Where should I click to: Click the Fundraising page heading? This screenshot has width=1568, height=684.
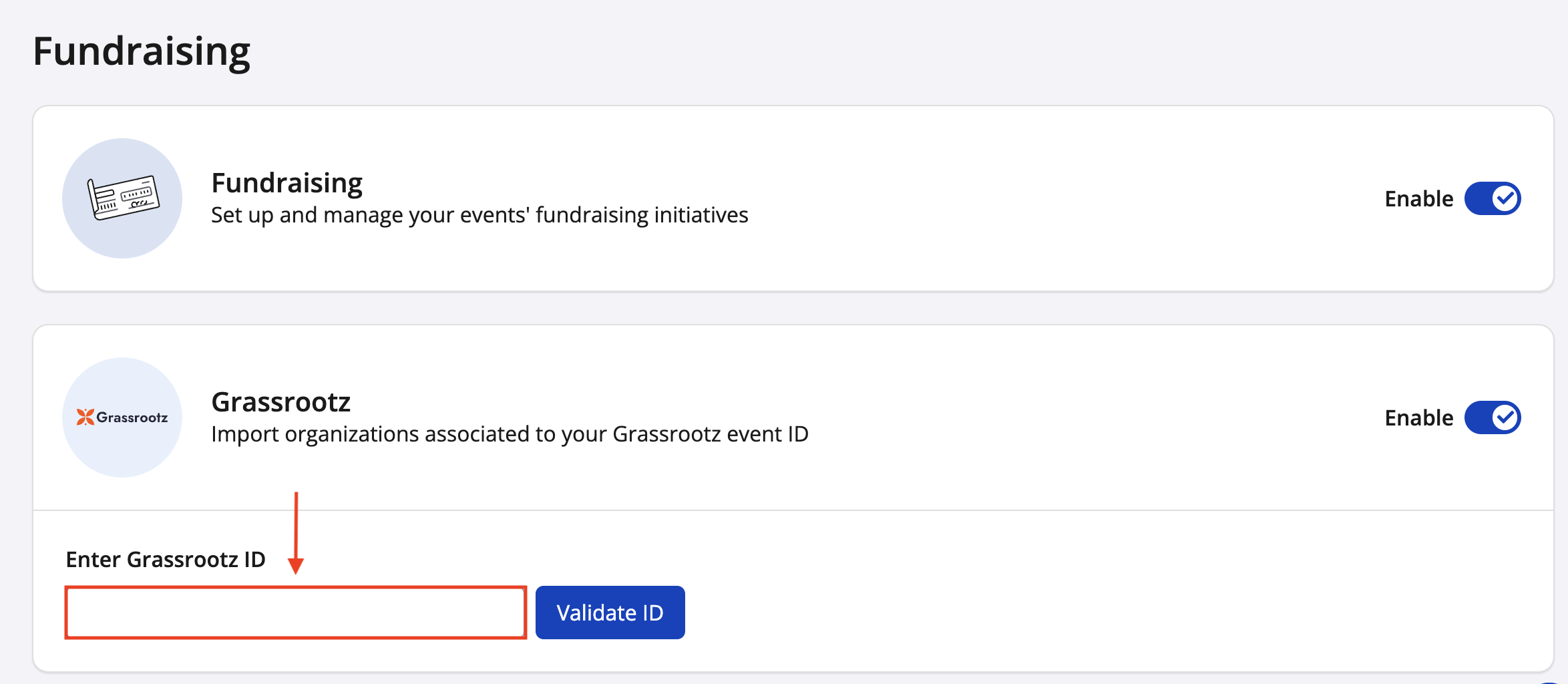point(142,51)
